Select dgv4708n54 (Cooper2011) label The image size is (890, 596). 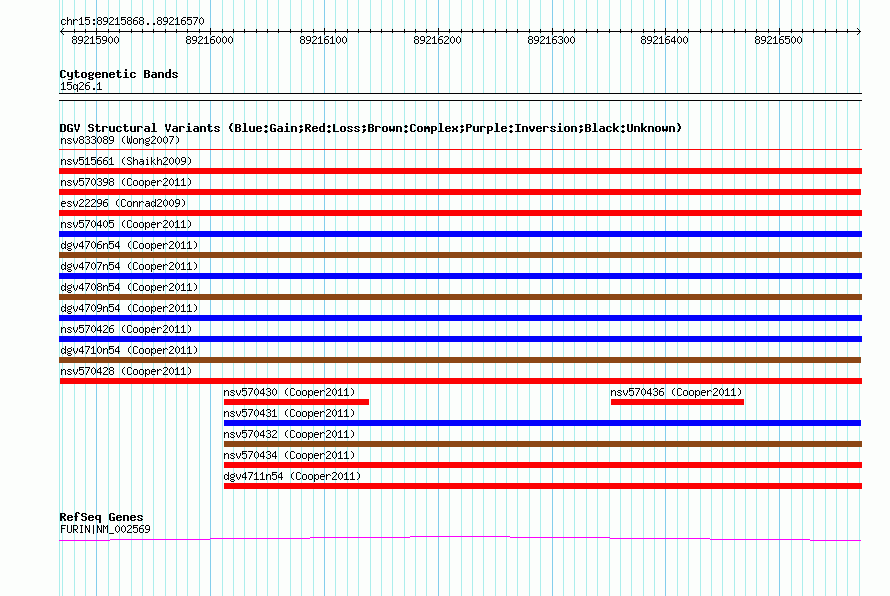coord(129,287)
